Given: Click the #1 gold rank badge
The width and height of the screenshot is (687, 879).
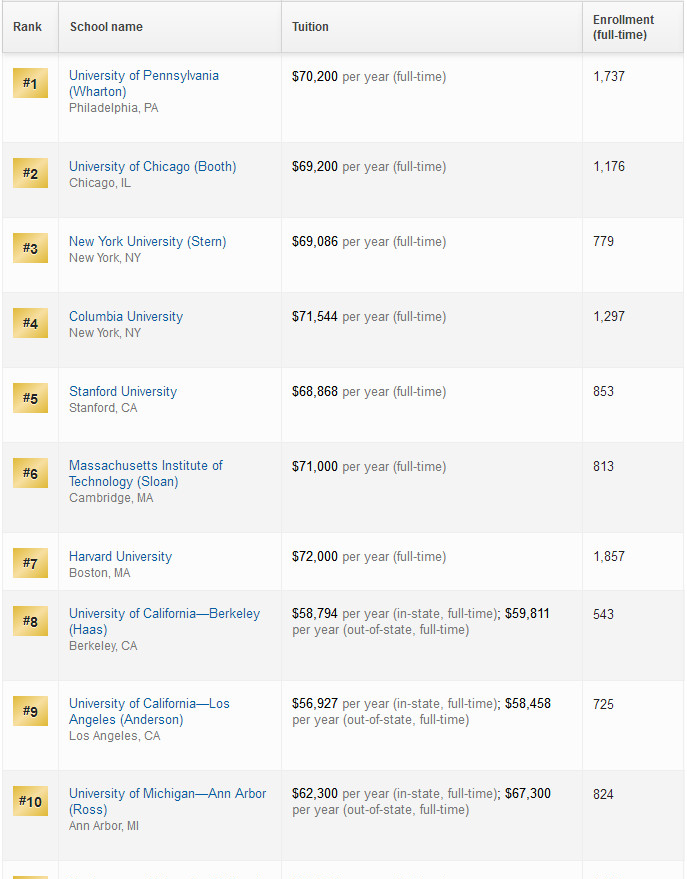Looking at the screenshot, I should [30, 83].
